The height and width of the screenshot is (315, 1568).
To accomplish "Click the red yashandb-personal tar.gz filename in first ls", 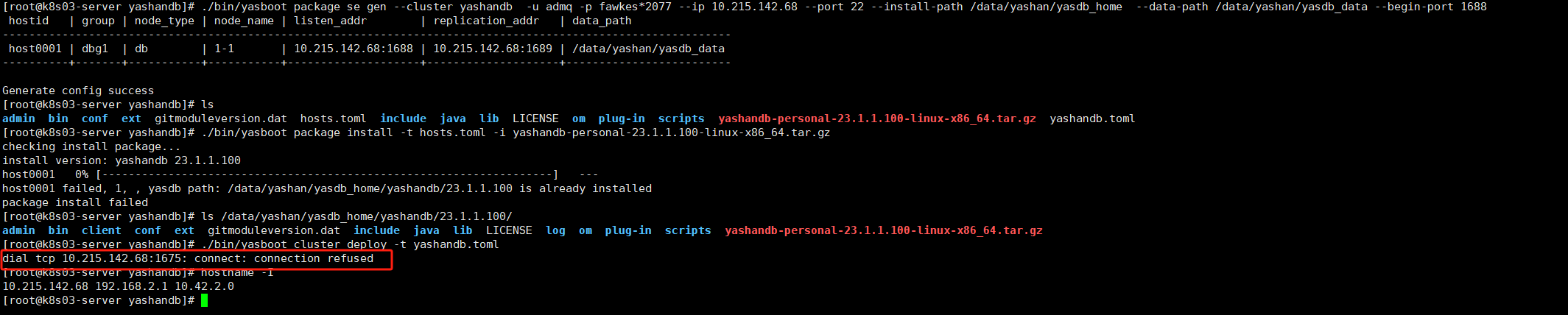I will (x=877, y=118).
